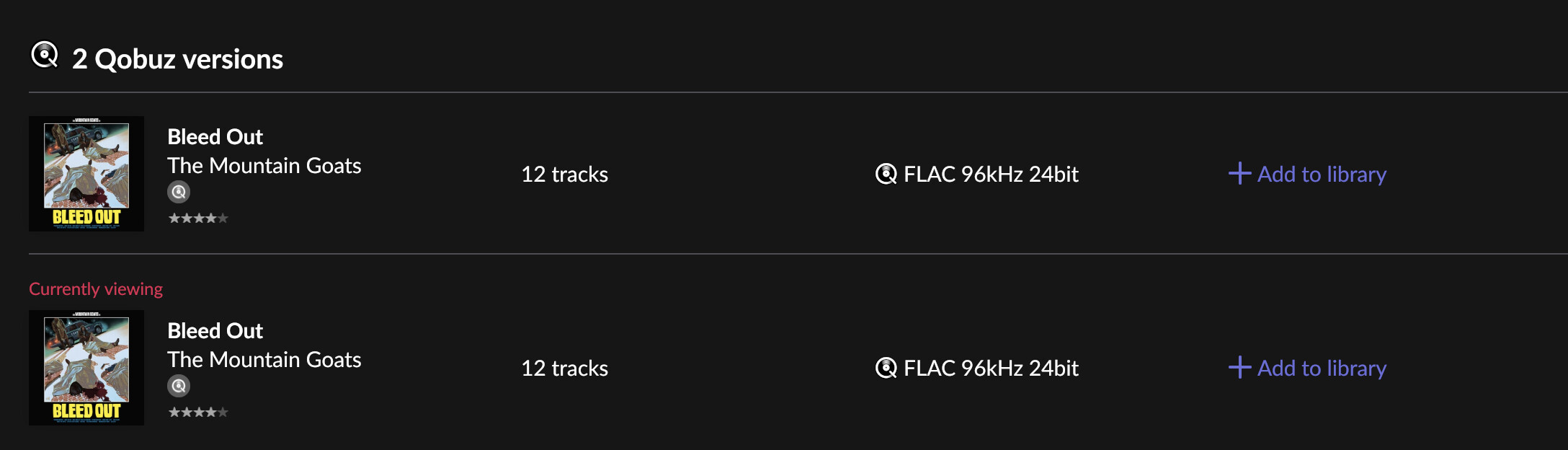Click "12 tracks" in the first version row

[x=564, y=175]
